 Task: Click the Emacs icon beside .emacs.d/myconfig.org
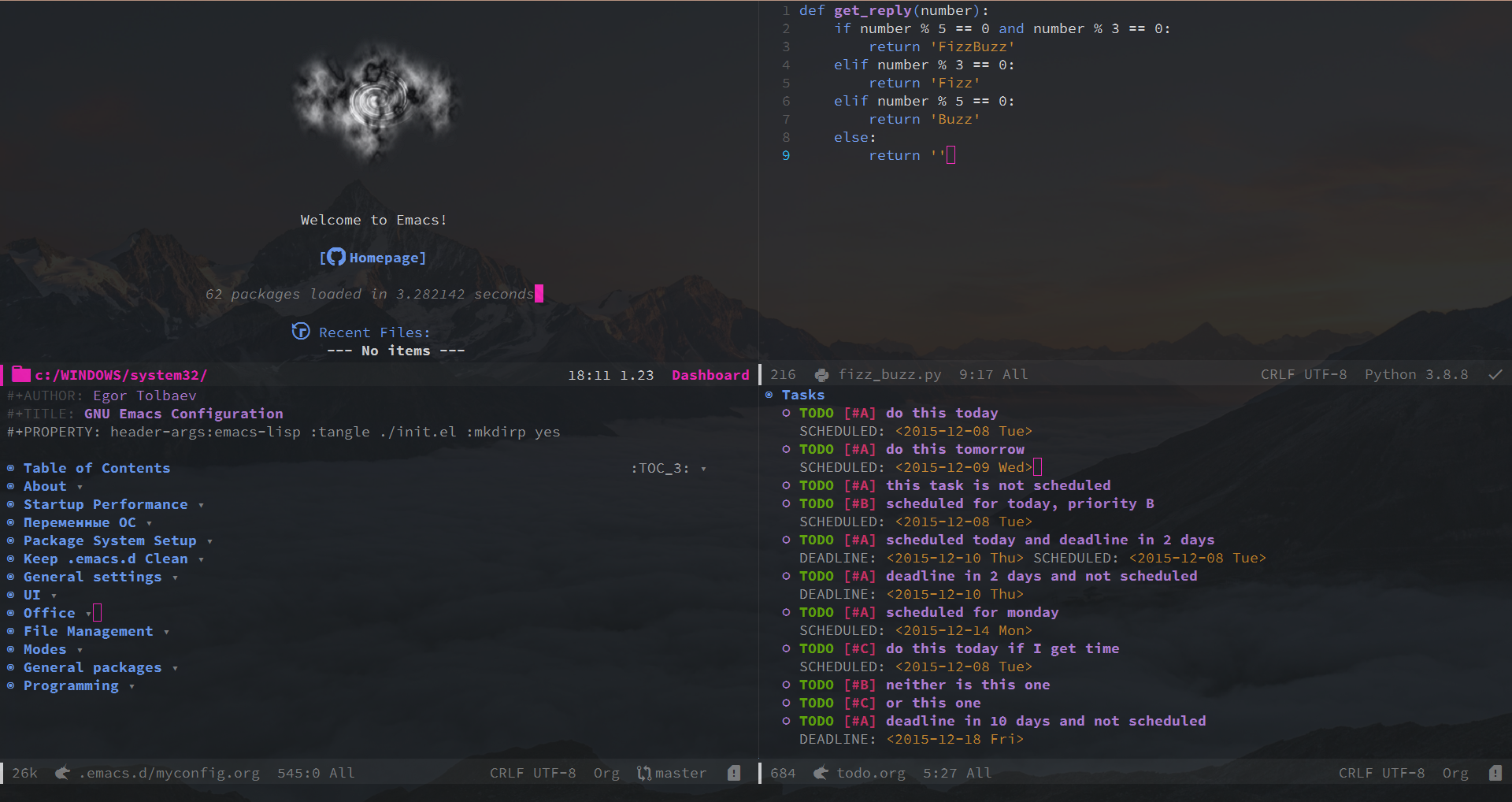tap(63, 773)
